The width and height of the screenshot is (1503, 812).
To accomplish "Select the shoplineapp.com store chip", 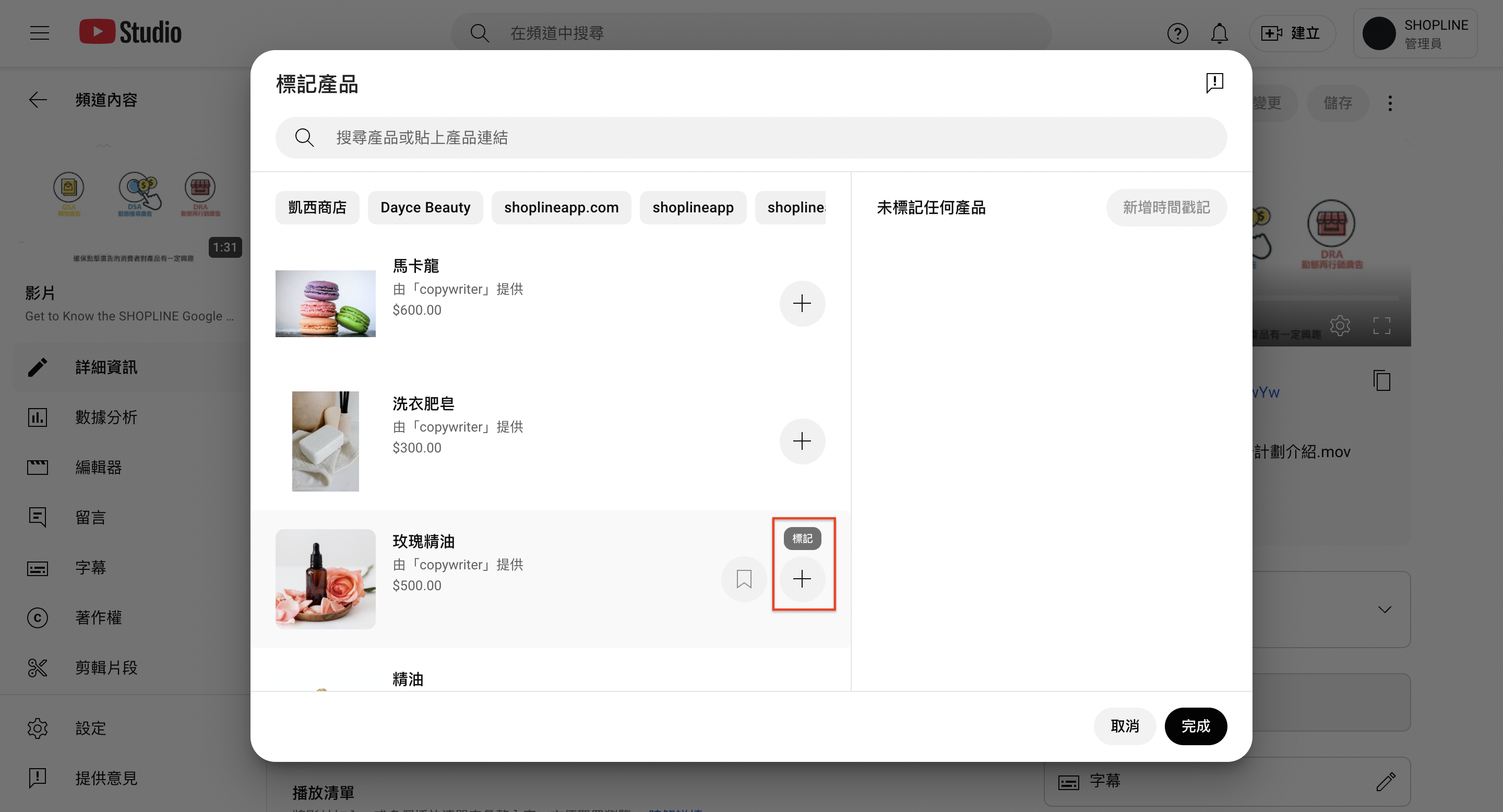I will tap(562, 208).
